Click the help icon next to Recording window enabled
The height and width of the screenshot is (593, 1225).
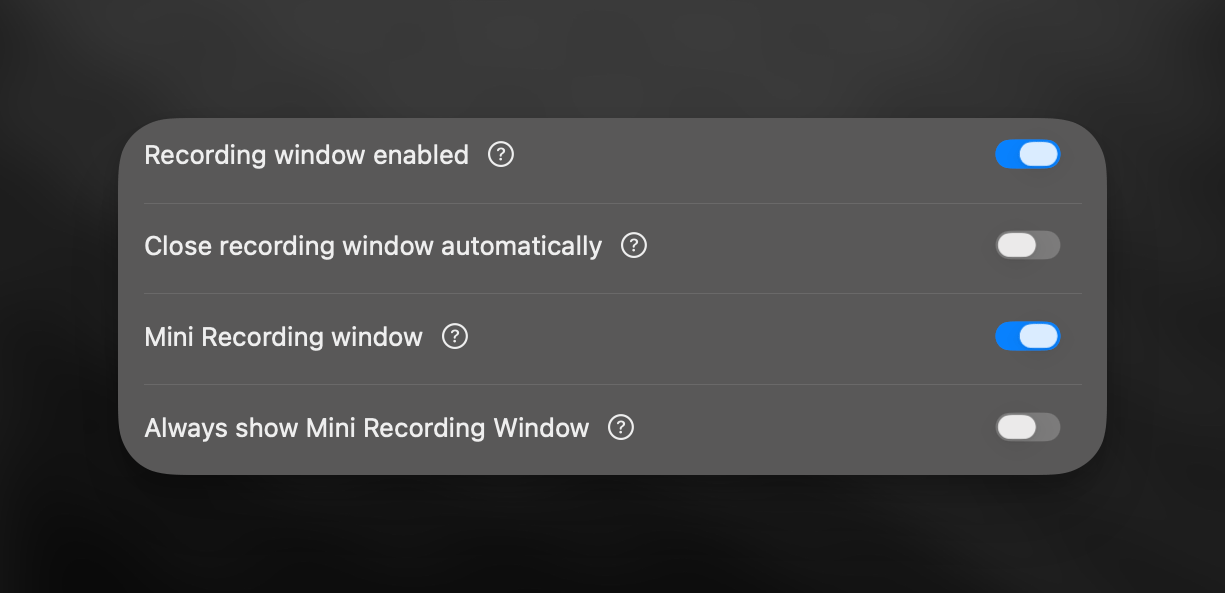(x=500, y=155)
